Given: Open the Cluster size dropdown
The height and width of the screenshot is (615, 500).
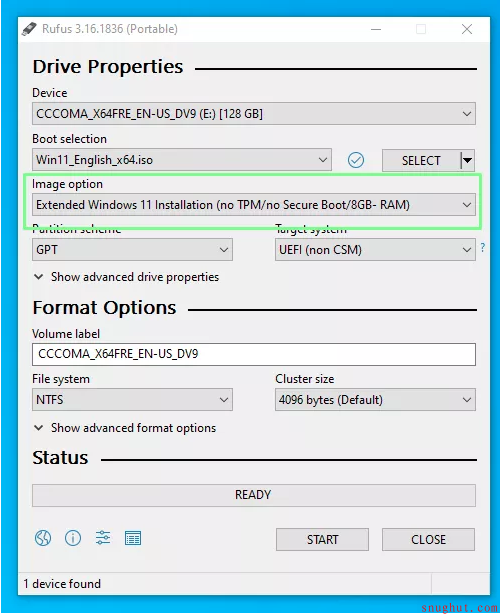Looking at the screenshot, I should 375,400.
